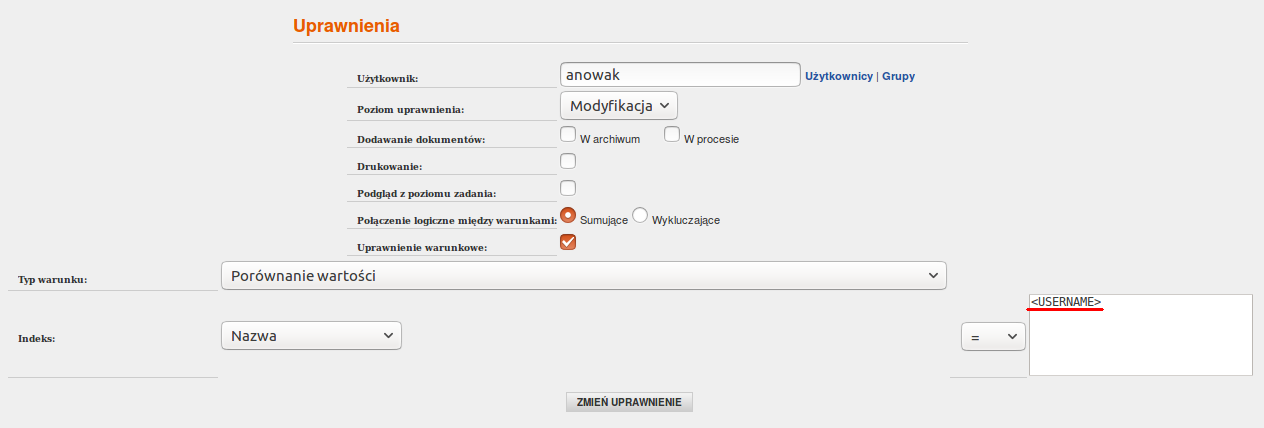Select the Wykluczające radio button
The image size is (1264, 428).
(x=640, y=215)
